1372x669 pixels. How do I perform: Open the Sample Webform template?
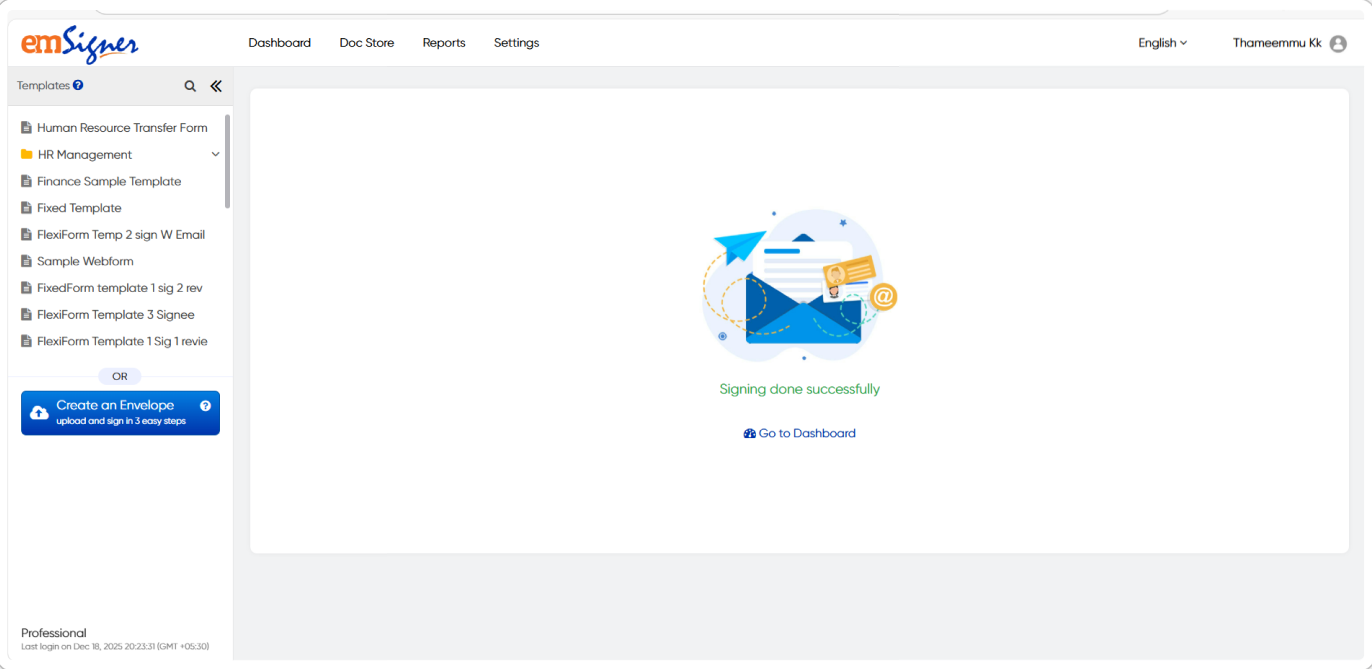click(x=85, y=262)
